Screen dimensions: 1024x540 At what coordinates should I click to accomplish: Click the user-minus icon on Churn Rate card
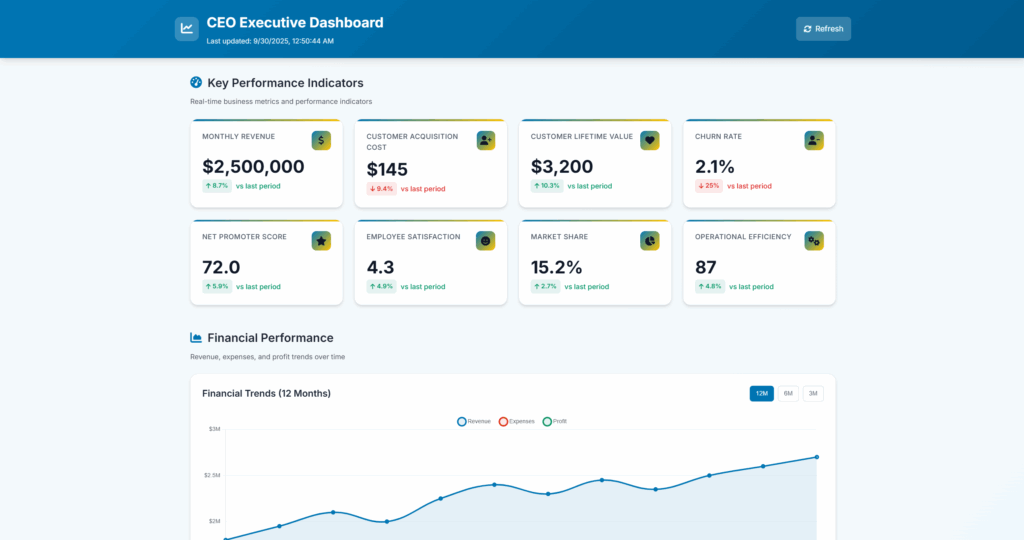point(814,141)
